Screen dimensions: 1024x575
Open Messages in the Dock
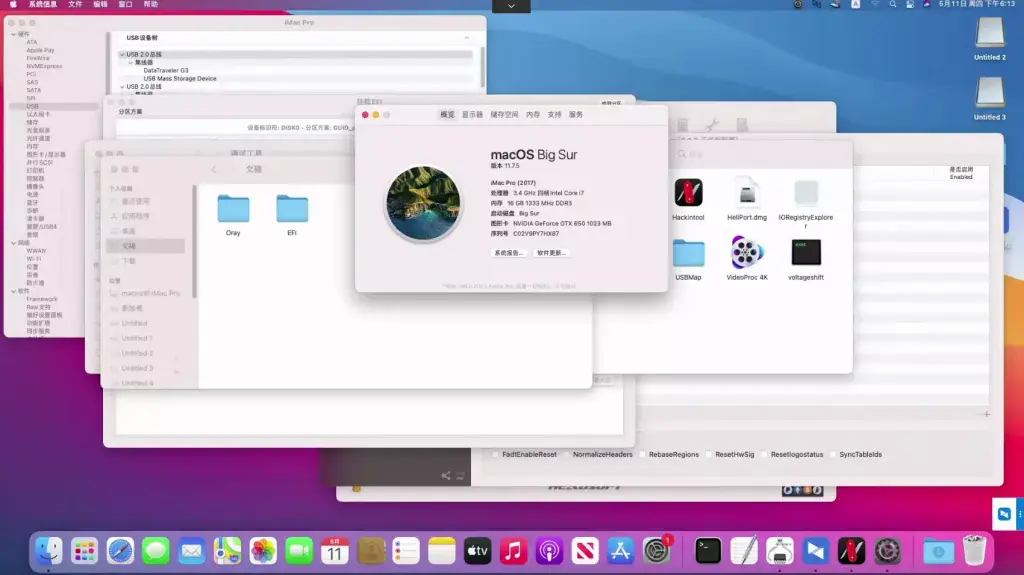tap(155, 551)
